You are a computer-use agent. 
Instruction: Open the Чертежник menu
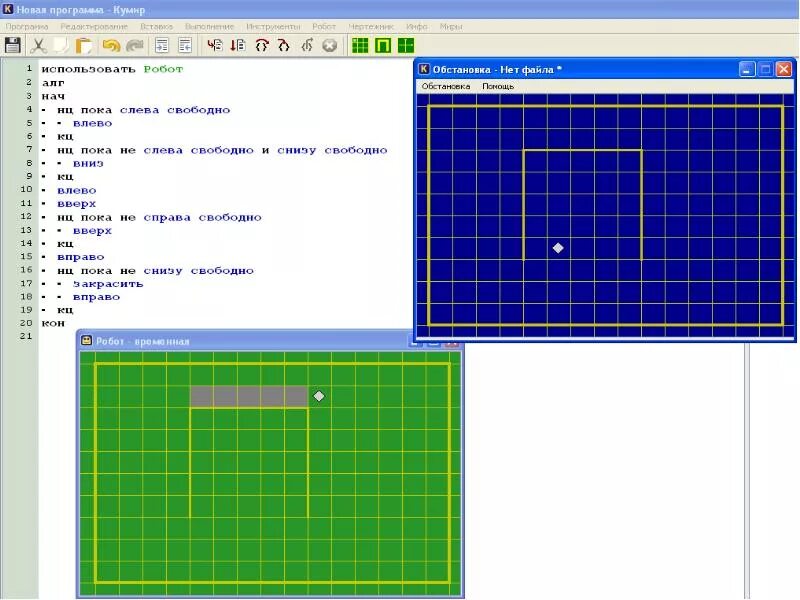pyautogui.click(x=371, y=27)
